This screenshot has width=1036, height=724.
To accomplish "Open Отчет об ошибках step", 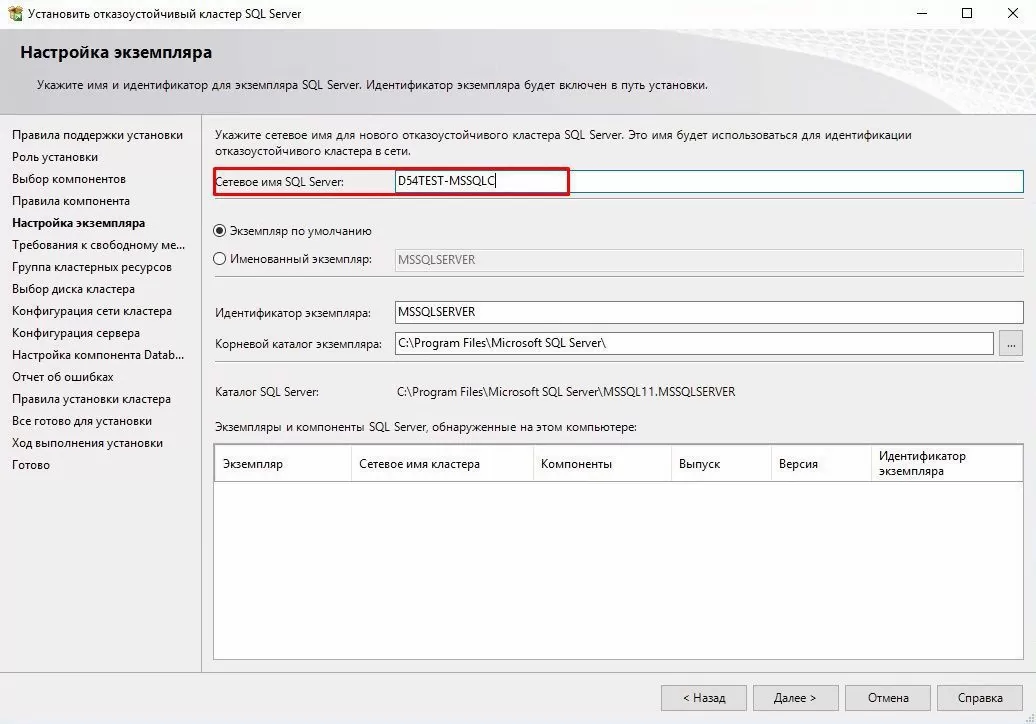I will [63, 377].
